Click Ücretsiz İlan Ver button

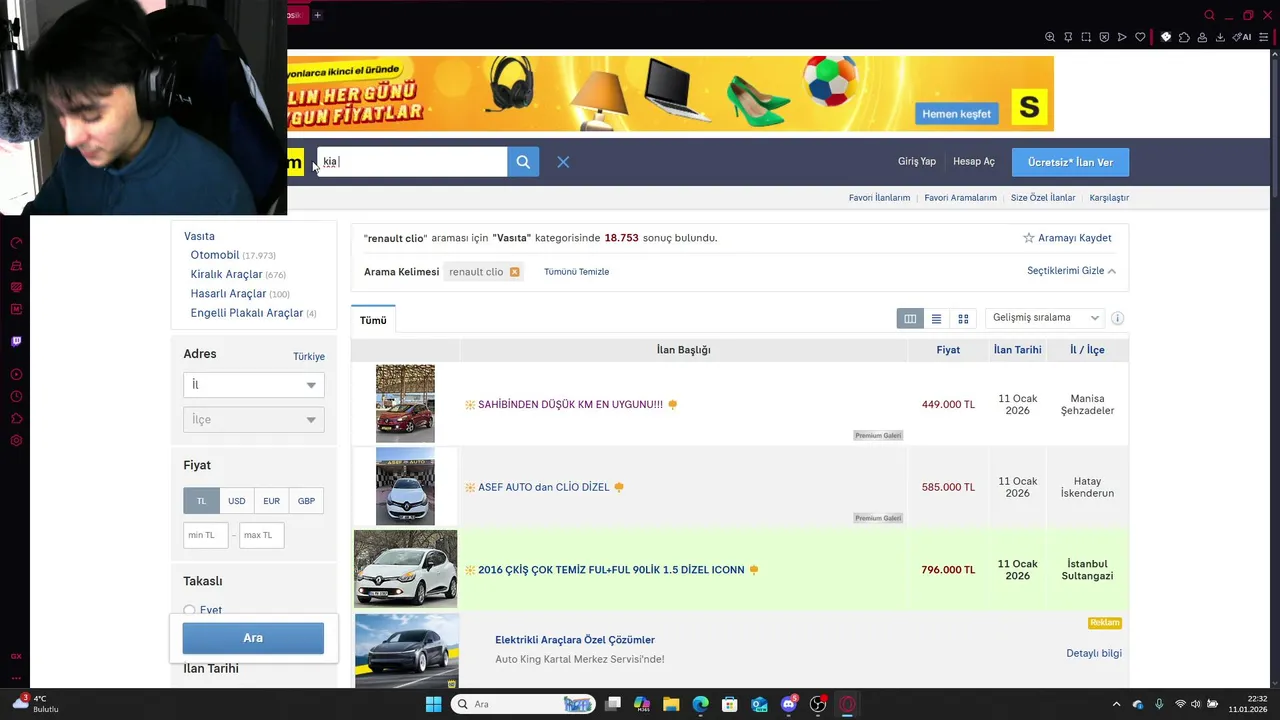(x=1070, y=162)
